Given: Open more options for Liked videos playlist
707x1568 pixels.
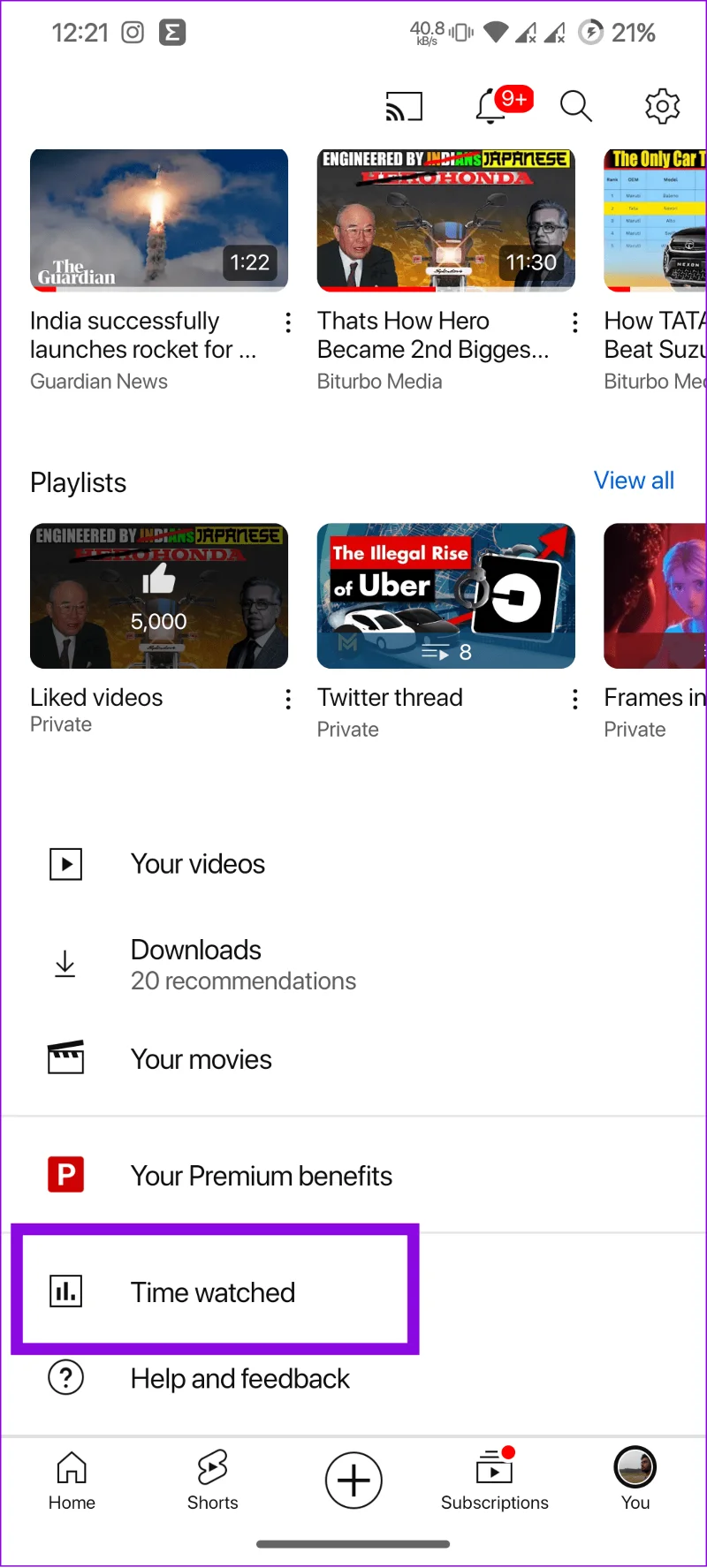Looking at the screenshot, I should (288, 700).
